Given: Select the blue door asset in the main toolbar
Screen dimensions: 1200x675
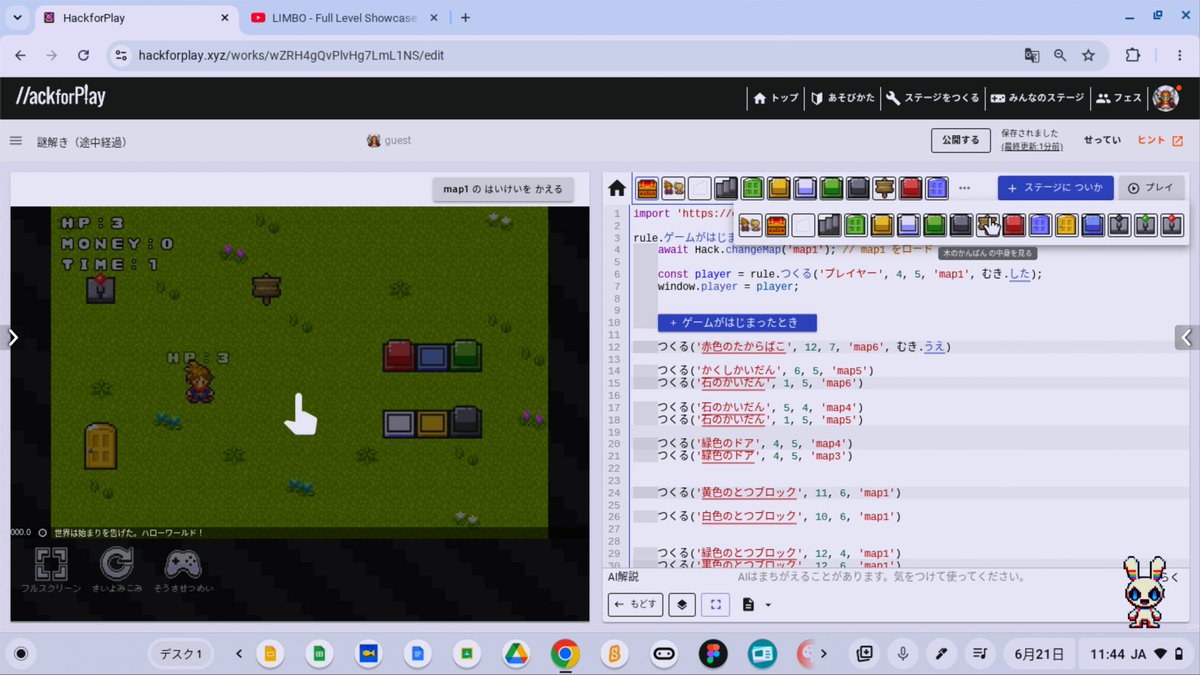Looking at the screenshot, I should pos(936,188).
